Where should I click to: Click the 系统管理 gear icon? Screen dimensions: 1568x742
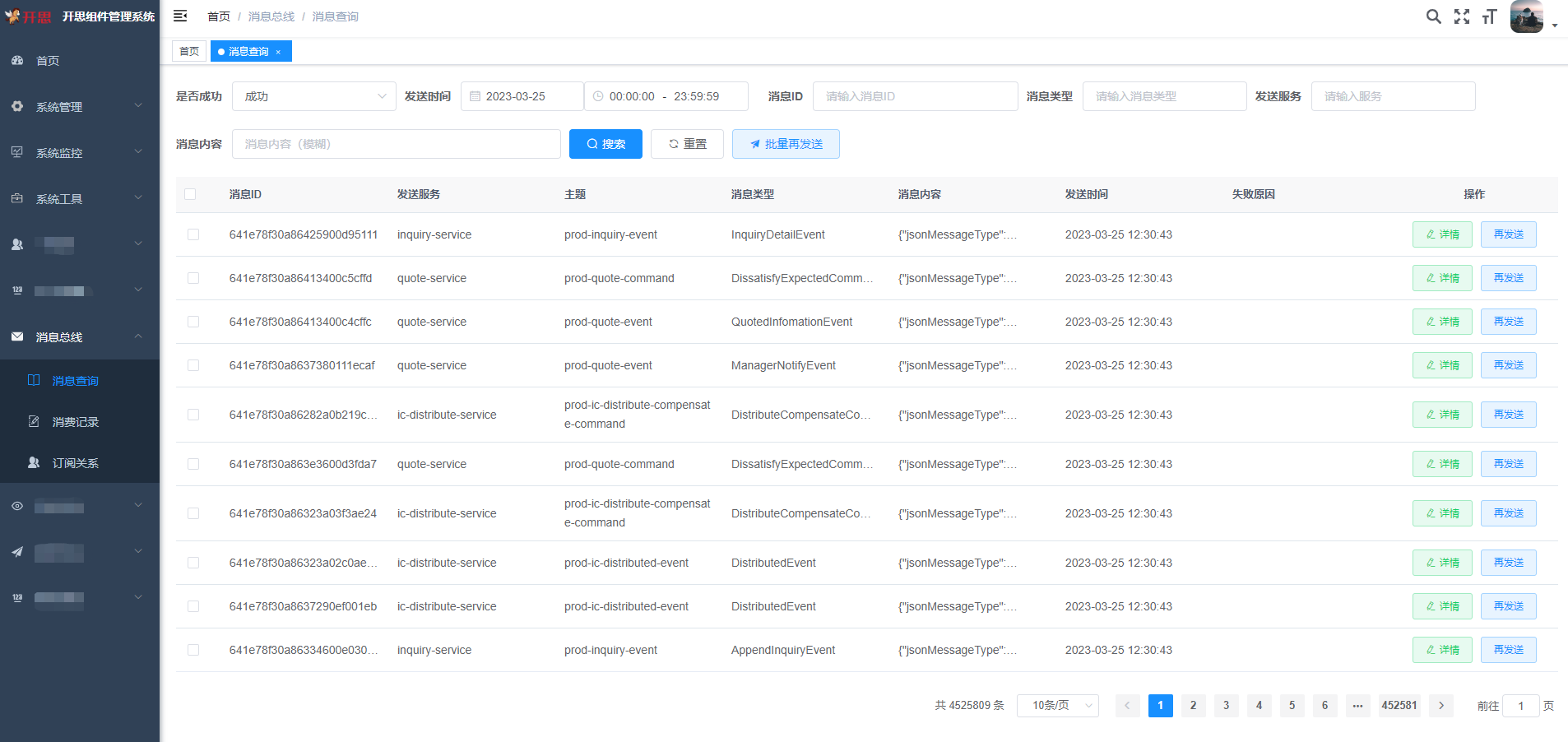(x=17, y=106)
